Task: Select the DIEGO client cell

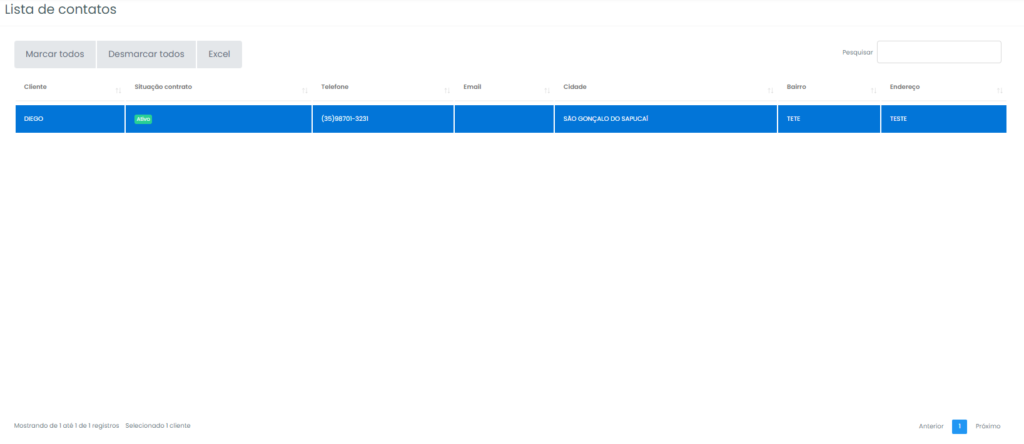Action: [x=70, y=119]
